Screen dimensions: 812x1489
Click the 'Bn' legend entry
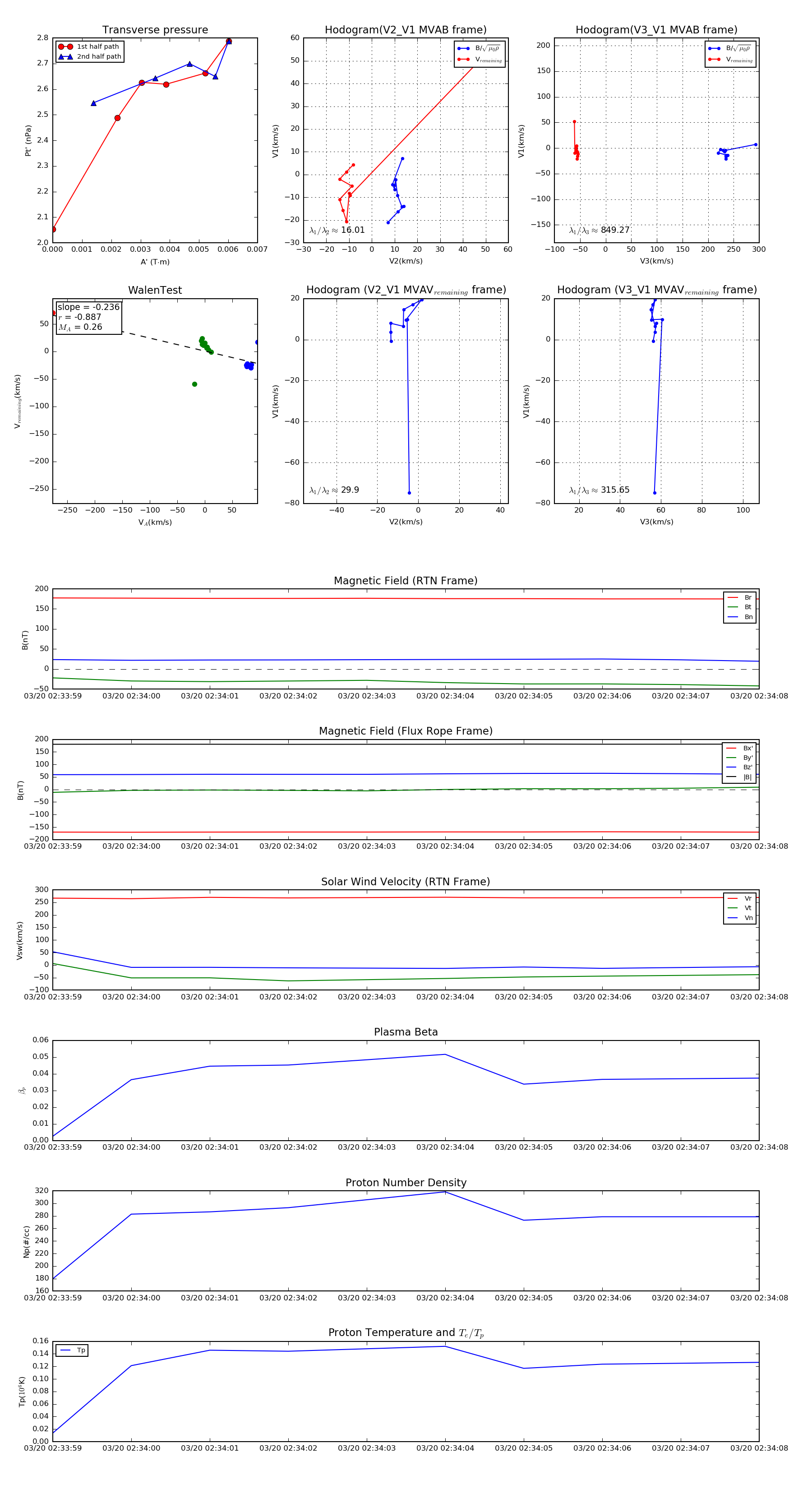740,617
